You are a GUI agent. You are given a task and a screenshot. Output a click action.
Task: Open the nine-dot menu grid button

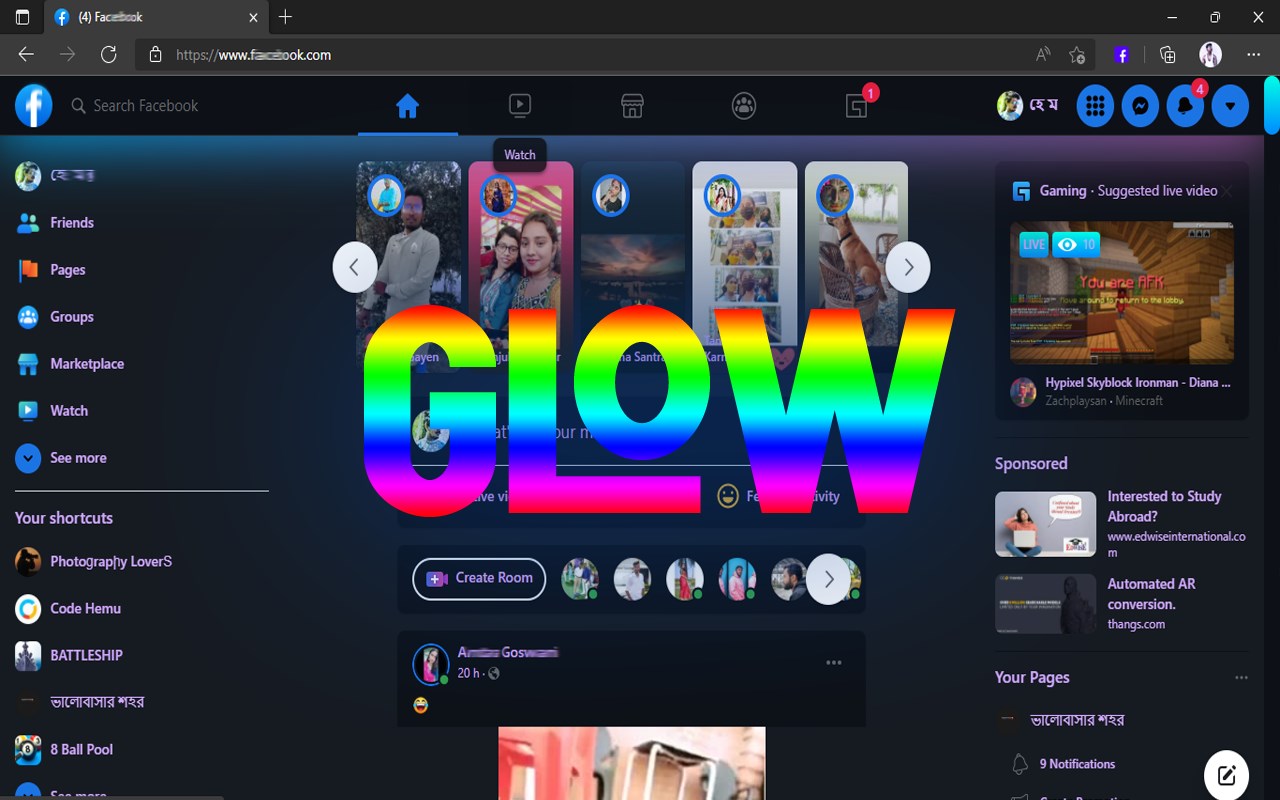pyautogui.click(x=1095, y=106)
